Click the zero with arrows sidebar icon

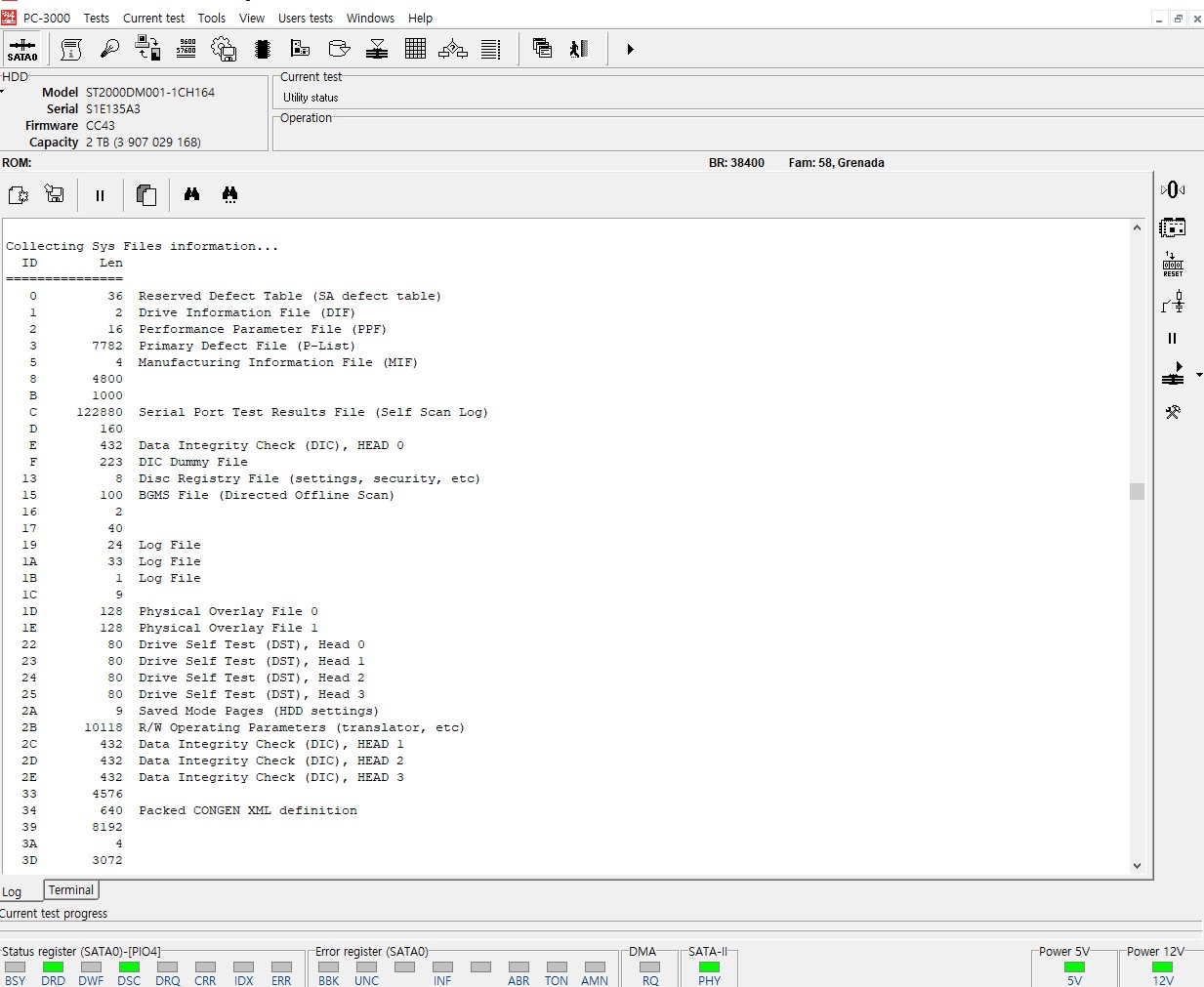coord(1173,189)
